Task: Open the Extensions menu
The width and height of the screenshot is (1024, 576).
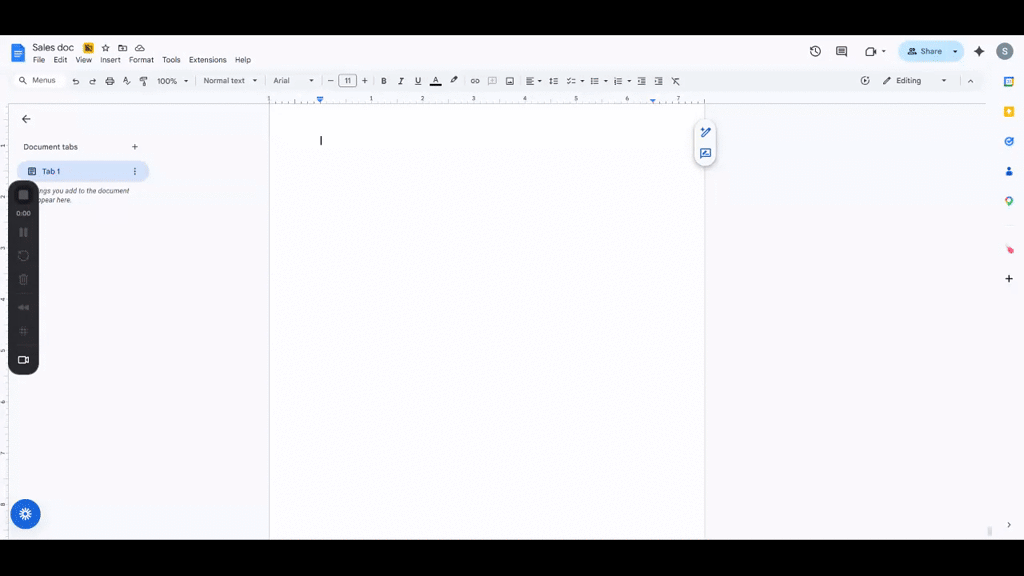Action: pos(208,60)
